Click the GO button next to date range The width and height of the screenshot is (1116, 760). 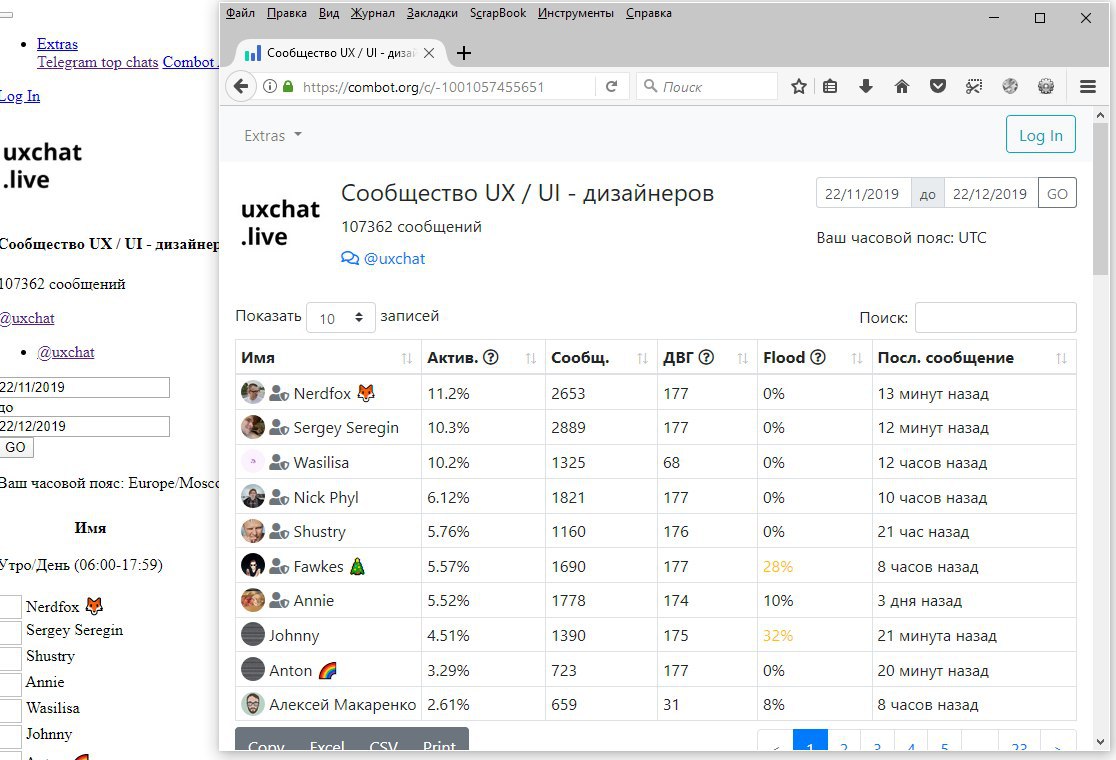coord(1057,194)
